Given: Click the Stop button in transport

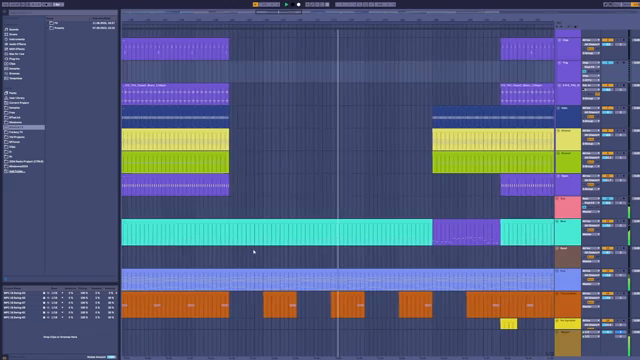Looking at the screenshot, I should point(293,4).
